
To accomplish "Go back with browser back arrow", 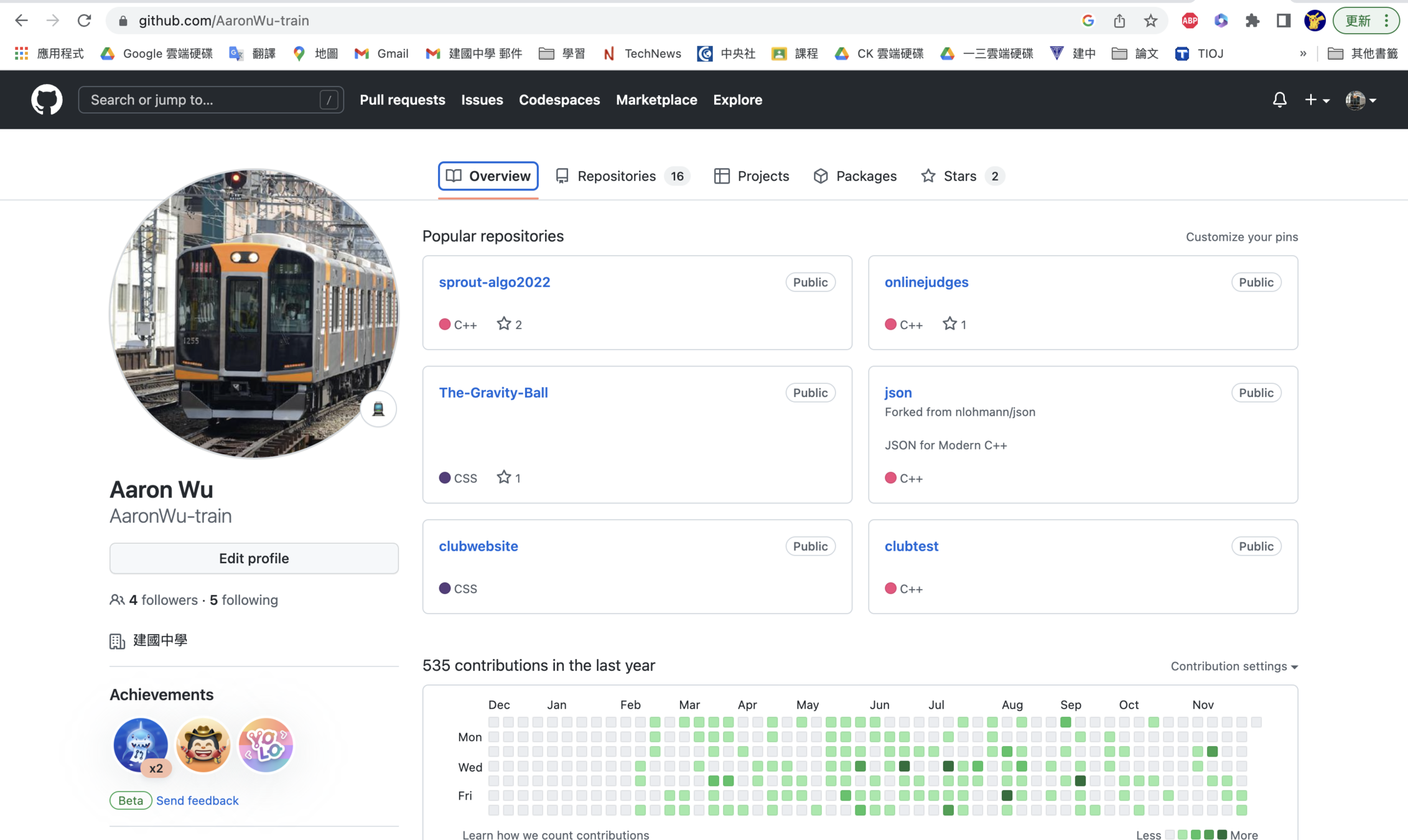I will (21, 21).
